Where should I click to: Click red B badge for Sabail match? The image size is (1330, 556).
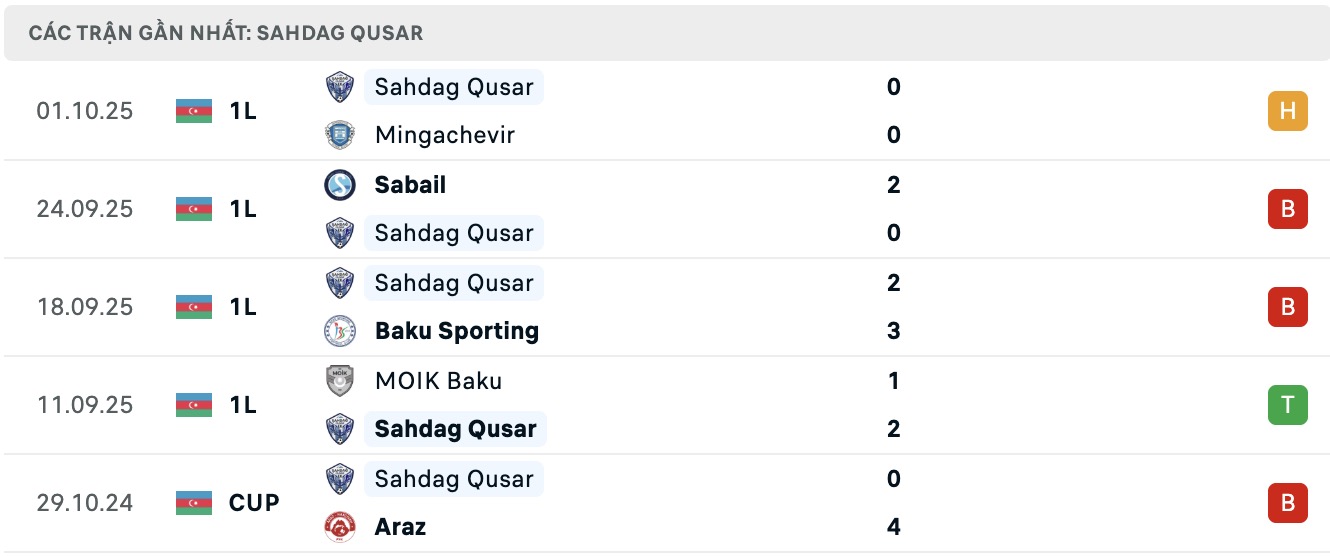pyautogui.click(x=1288, y=209)
